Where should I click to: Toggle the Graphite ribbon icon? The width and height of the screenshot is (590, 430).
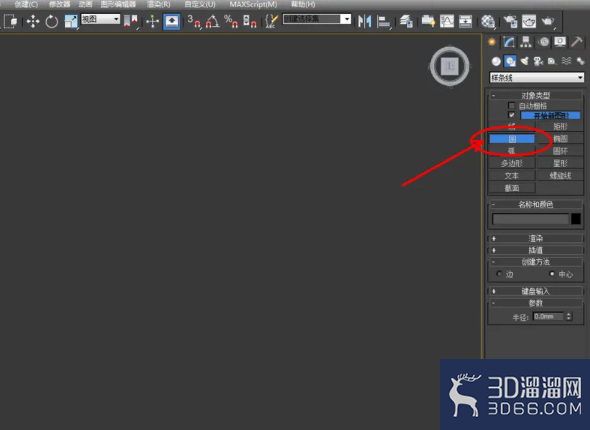pyautogui.click(x=428, y=21)
